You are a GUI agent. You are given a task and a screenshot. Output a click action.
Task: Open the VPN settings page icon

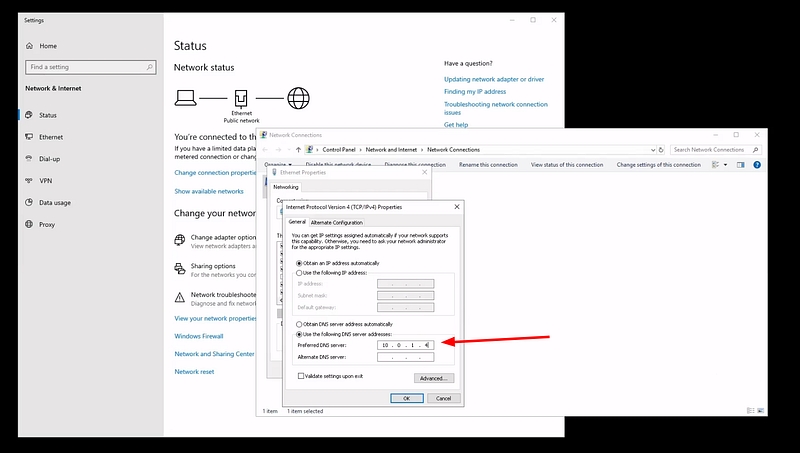click(x=28, y=180)
